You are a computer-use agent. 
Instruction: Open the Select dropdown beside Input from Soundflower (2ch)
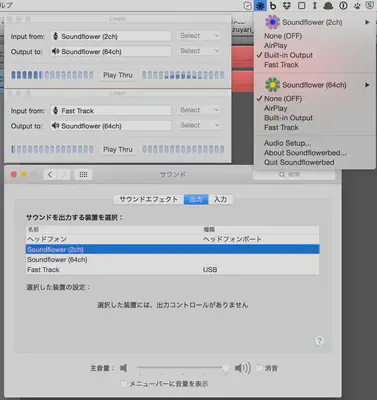pos(200,36)
